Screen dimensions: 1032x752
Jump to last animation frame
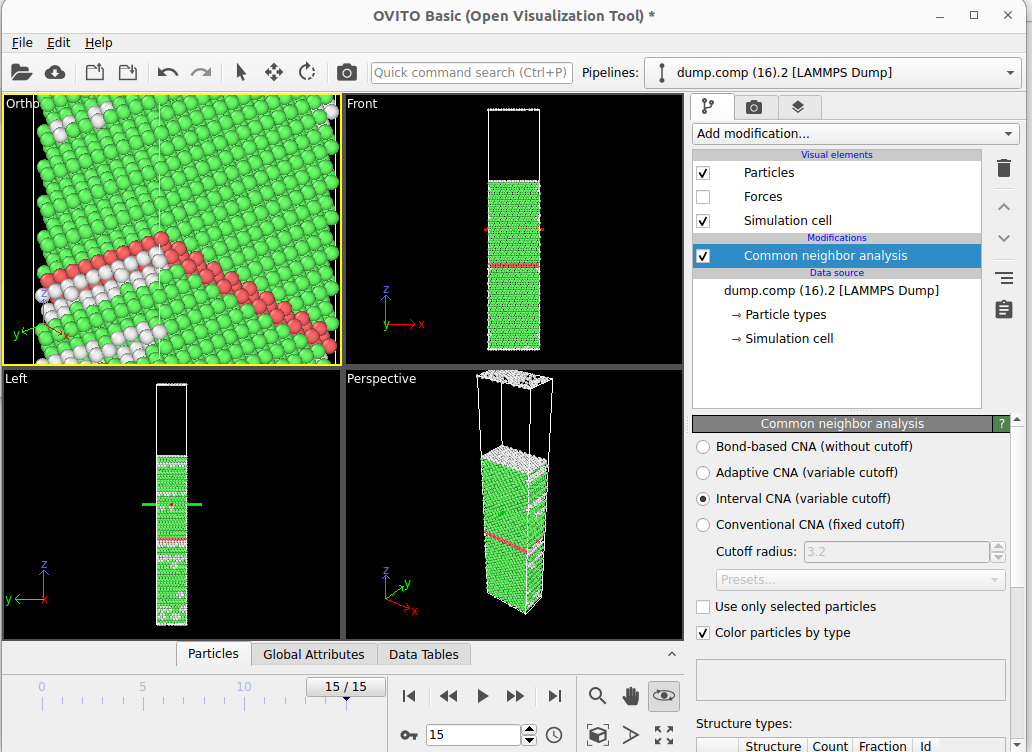pos(555,696)
